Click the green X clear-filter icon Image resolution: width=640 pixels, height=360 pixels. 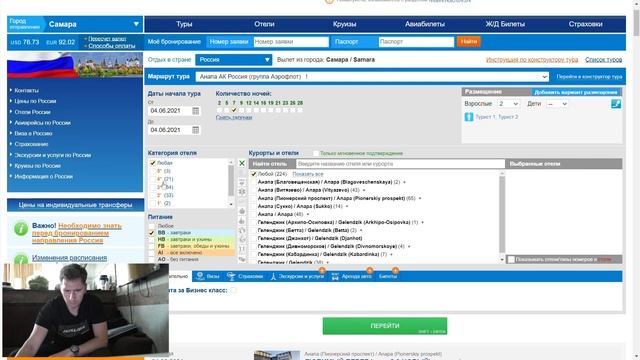click(242, 163)
